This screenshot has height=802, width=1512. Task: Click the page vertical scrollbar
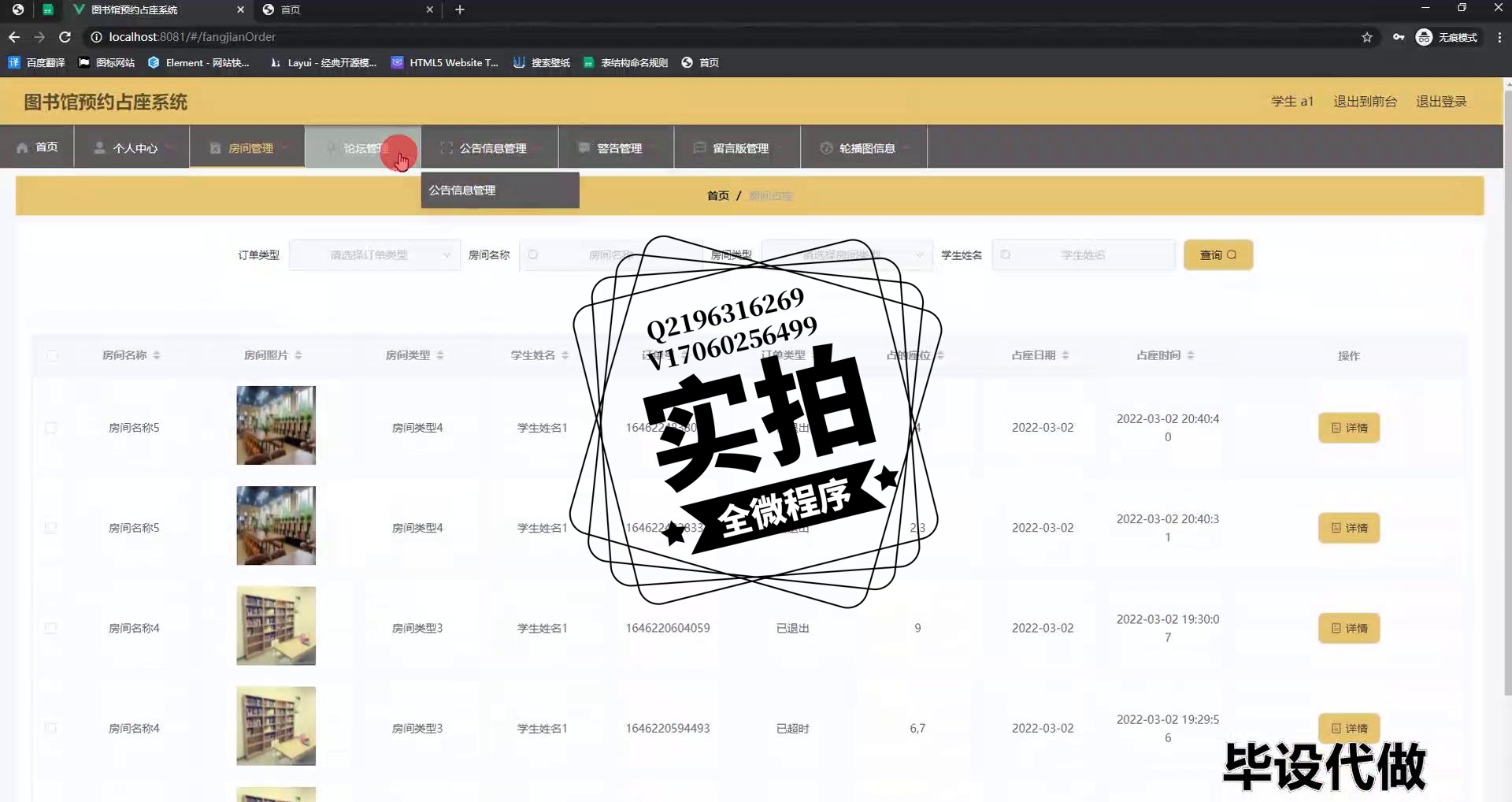pyautogui.click(x=1507, y=394)
